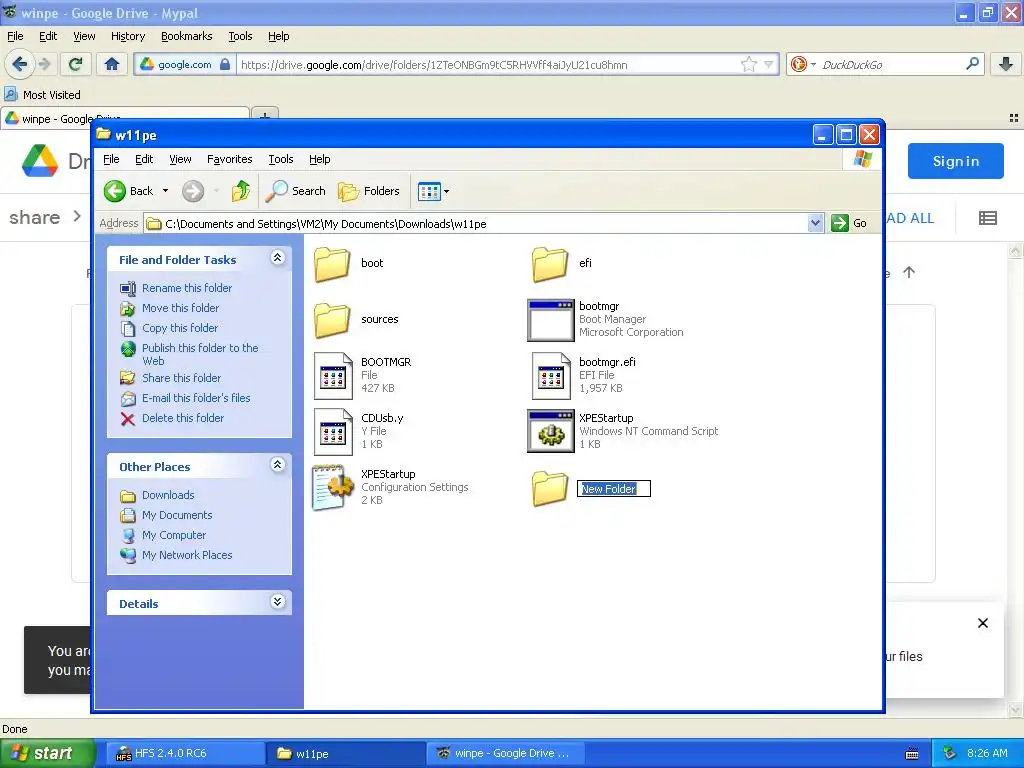This screenshot has height=768, width=1024.
Task: Open the boot folder icon
Action: pos(332,264)
